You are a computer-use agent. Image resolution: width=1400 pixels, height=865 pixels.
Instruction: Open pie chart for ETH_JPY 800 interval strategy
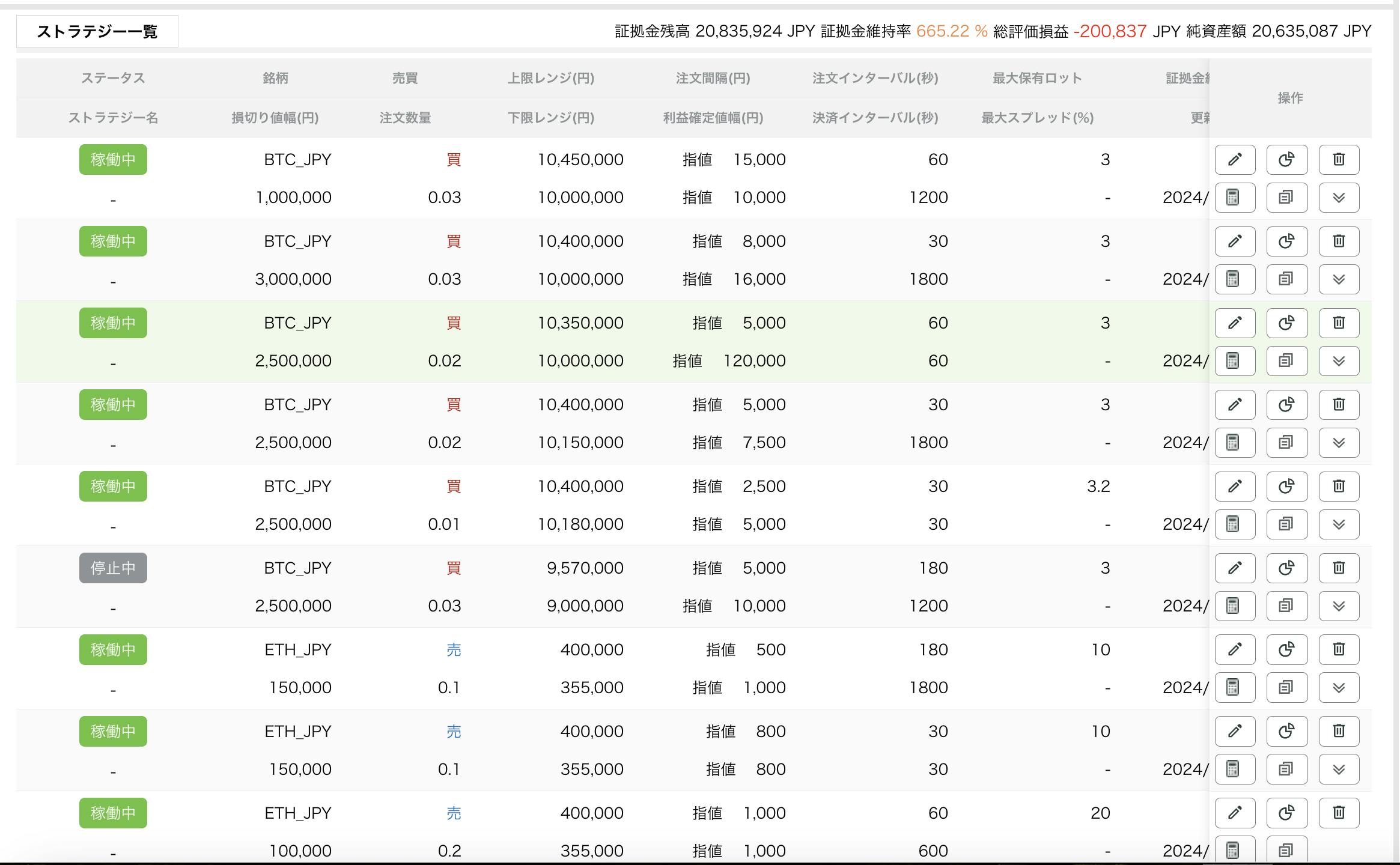tap(1286, 731)
